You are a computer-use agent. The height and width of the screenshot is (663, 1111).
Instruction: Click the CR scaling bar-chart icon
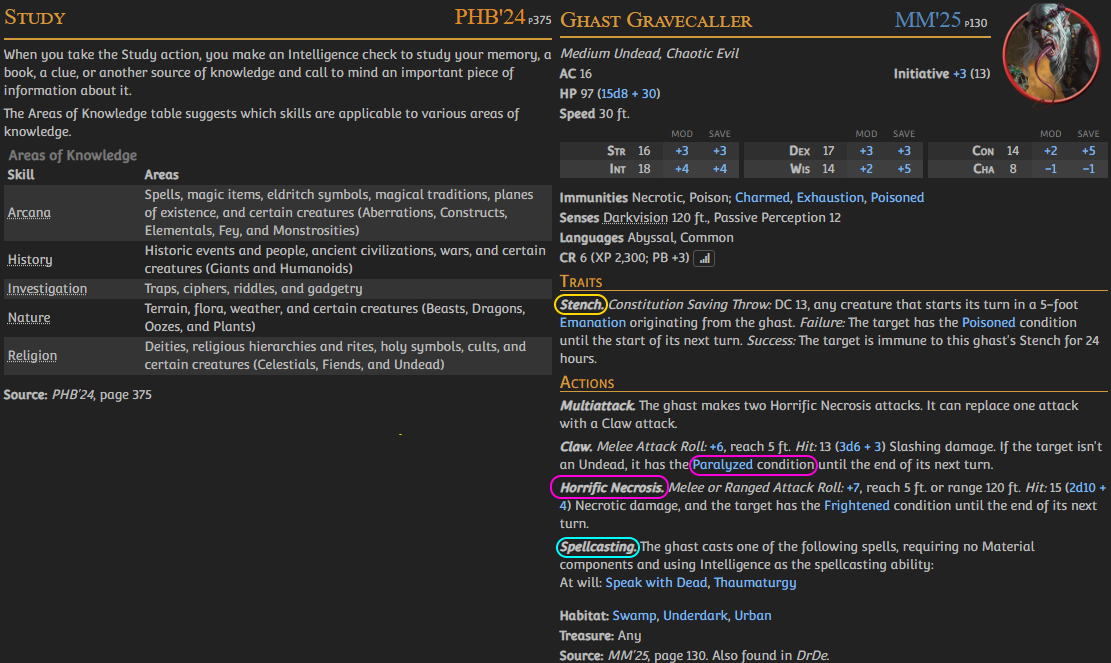(x=704, y=259)
